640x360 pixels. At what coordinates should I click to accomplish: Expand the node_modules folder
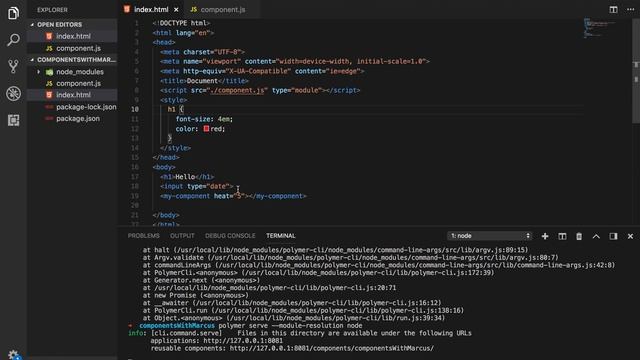(x=72, y=72)
